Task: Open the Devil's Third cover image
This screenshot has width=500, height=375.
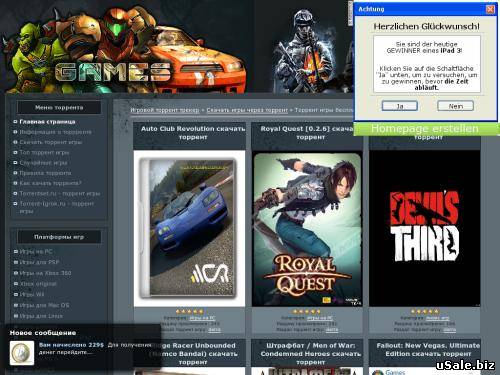Action: click(x=425, y=228)
